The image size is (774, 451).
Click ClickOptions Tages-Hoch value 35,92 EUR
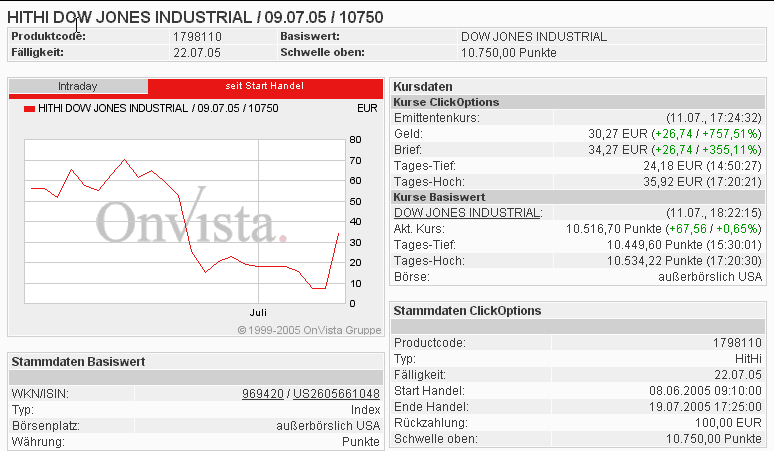[x=672, y=182]
